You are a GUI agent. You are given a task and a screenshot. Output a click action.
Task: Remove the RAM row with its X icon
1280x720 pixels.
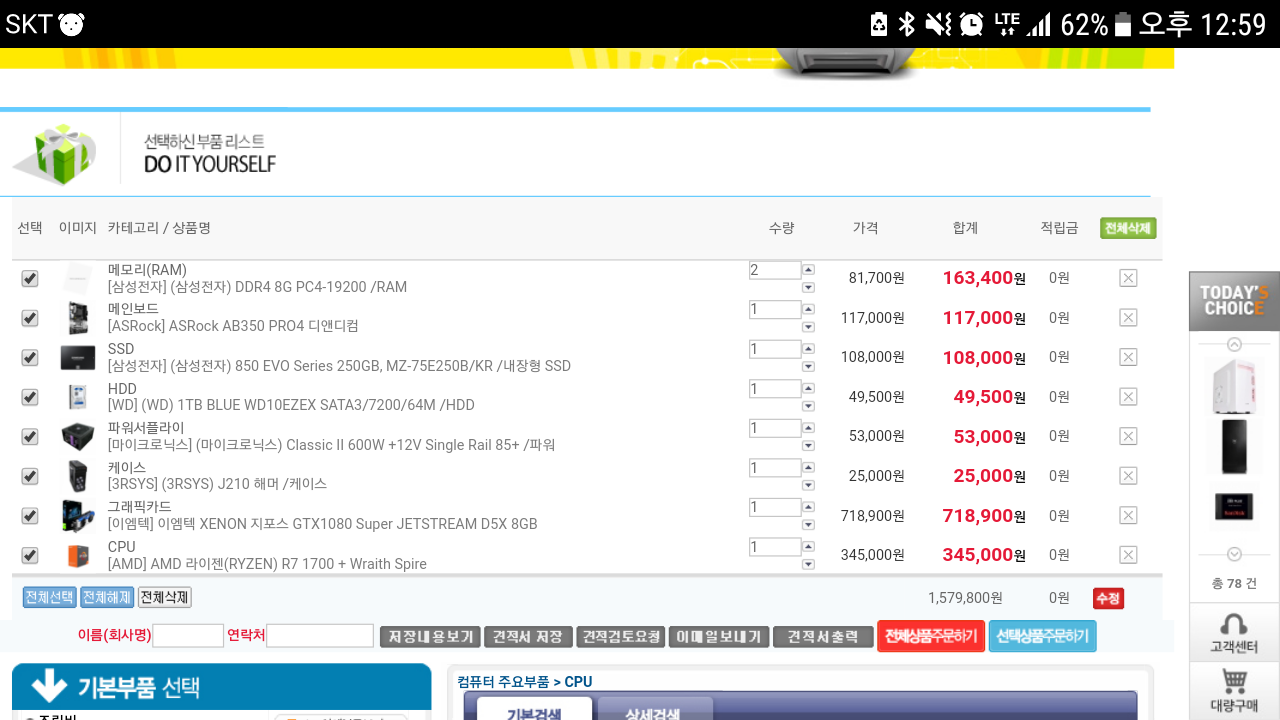[x=1128, y=278]
